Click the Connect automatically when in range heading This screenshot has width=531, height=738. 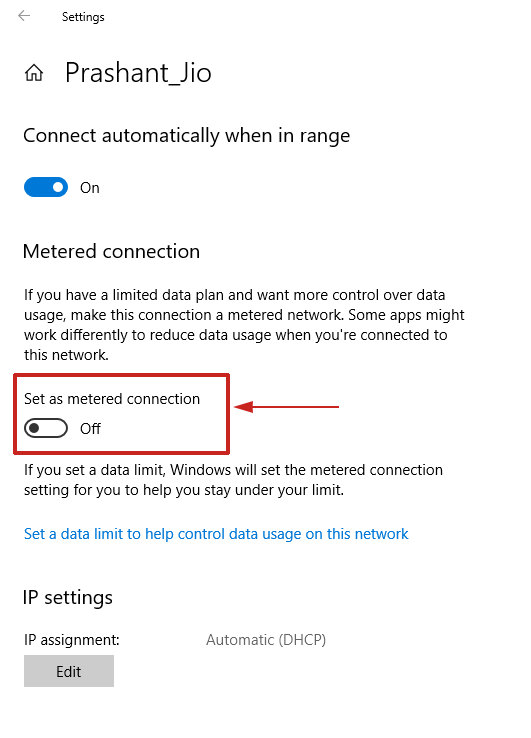(186, 136)
